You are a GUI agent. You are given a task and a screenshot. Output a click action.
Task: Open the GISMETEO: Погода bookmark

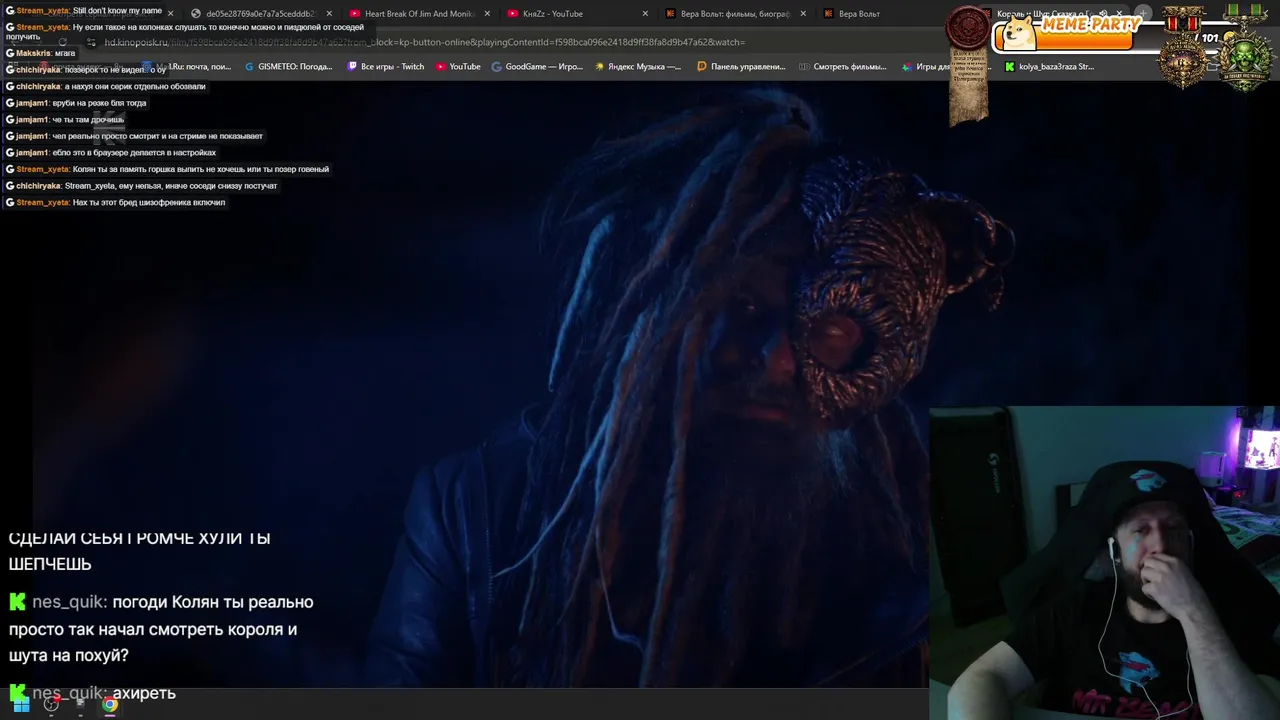pos(289,67)
